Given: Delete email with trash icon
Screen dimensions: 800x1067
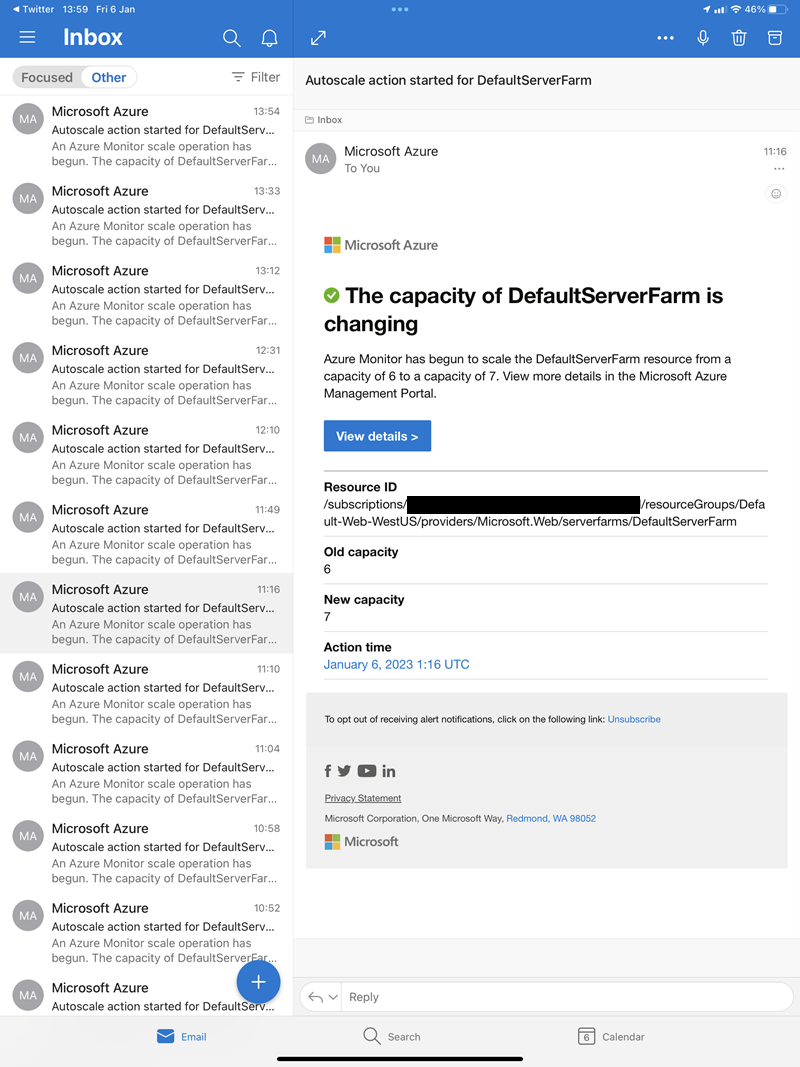Looking at the screenshot, I should pos(739,38).
